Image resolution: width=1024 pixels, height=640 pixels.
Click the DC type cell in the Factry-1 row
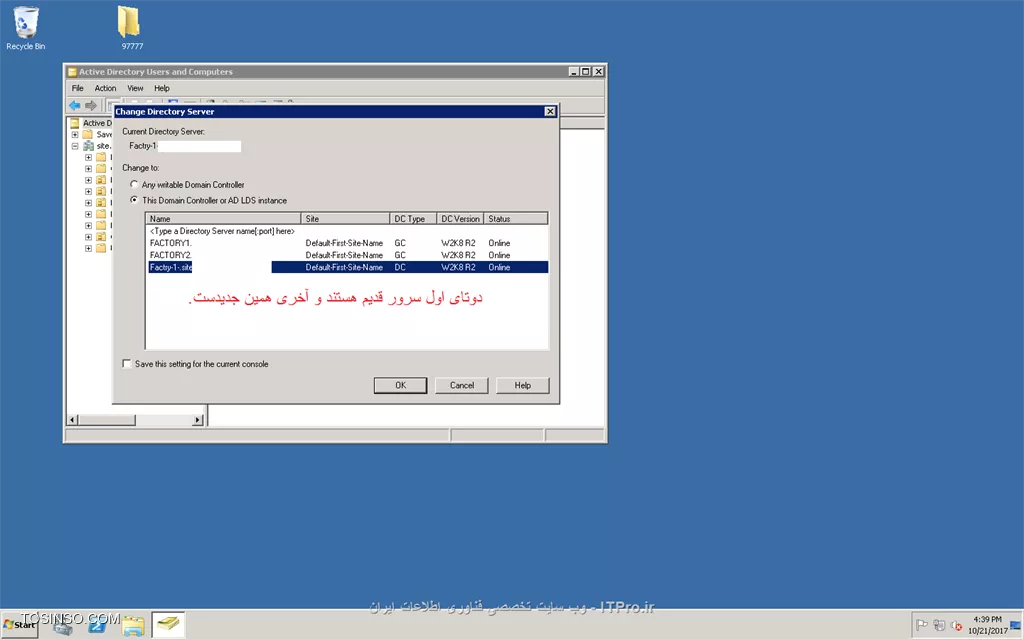(x=400, y=267)
